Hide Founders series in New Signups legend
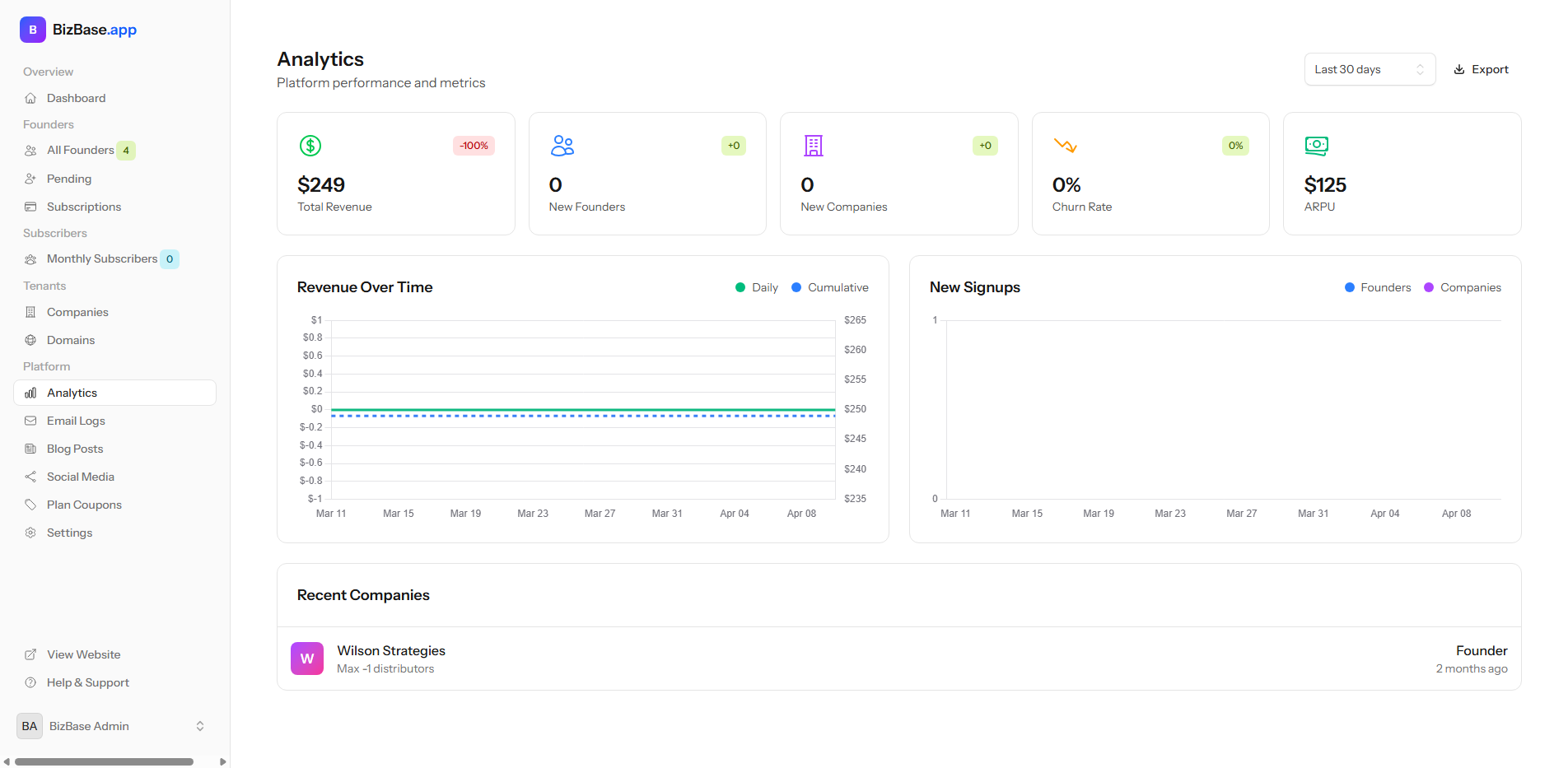Image resolution: width=1568 pixels, height=768 pixels. coord(1378,287)
